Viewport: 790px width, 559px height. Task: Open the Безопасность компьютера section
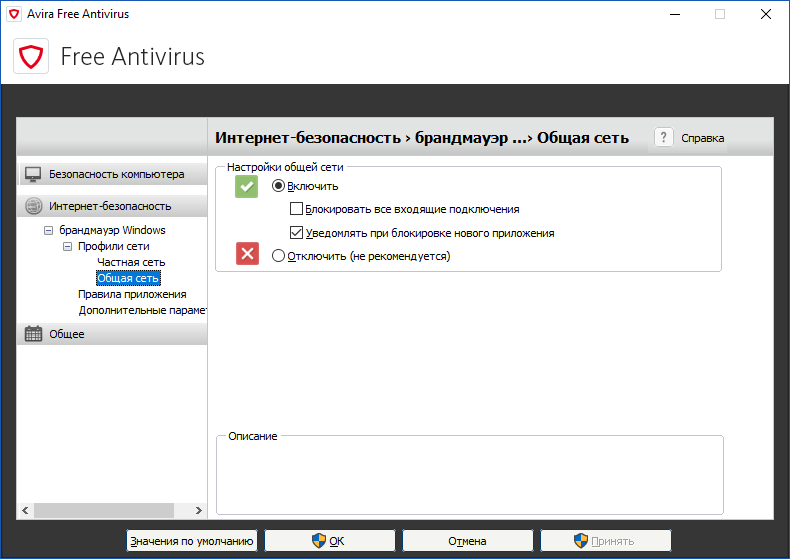112,174
